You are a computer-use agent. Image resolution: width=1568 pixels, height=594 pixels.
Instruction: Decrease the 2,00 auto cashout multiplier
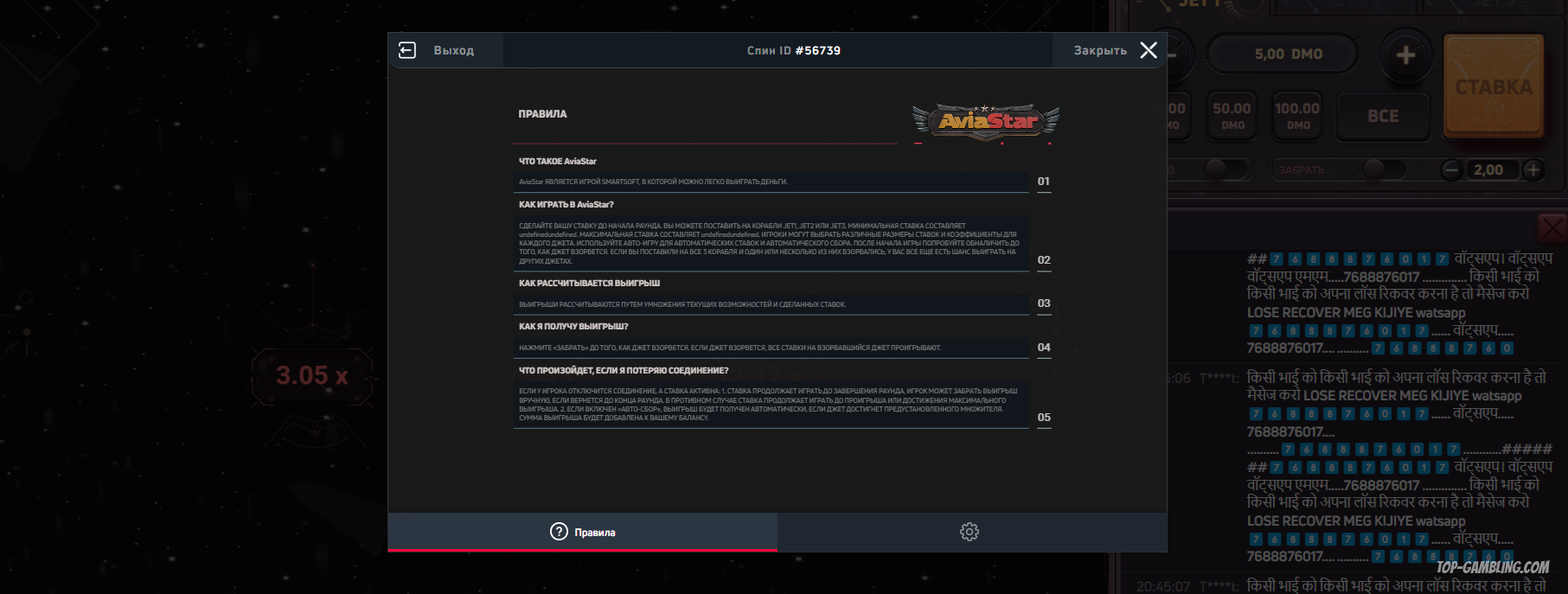pos(1452,169)
